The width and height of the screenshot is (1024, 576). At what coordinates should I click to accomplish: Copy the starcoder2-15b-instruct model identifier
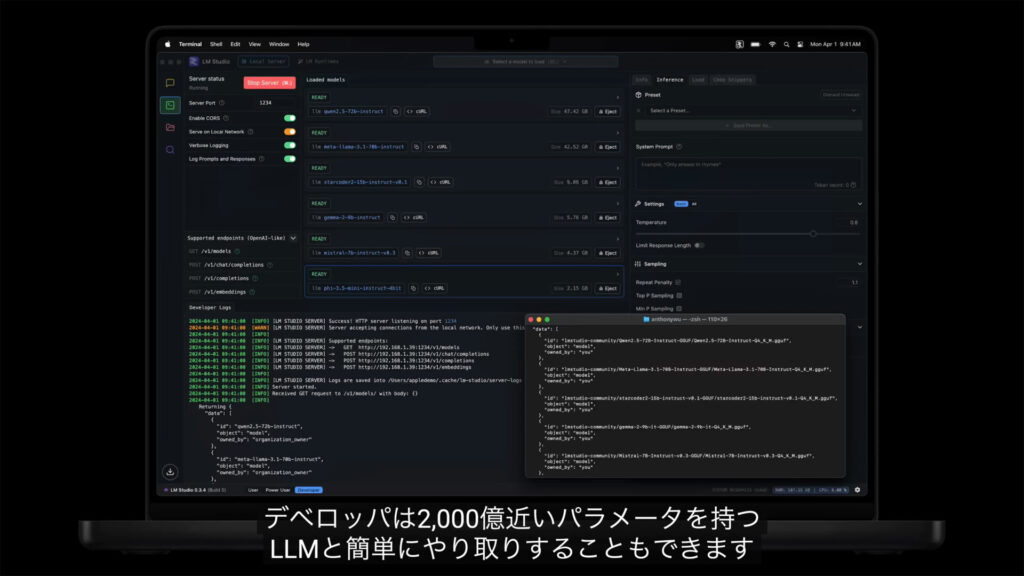coord(419,182)
